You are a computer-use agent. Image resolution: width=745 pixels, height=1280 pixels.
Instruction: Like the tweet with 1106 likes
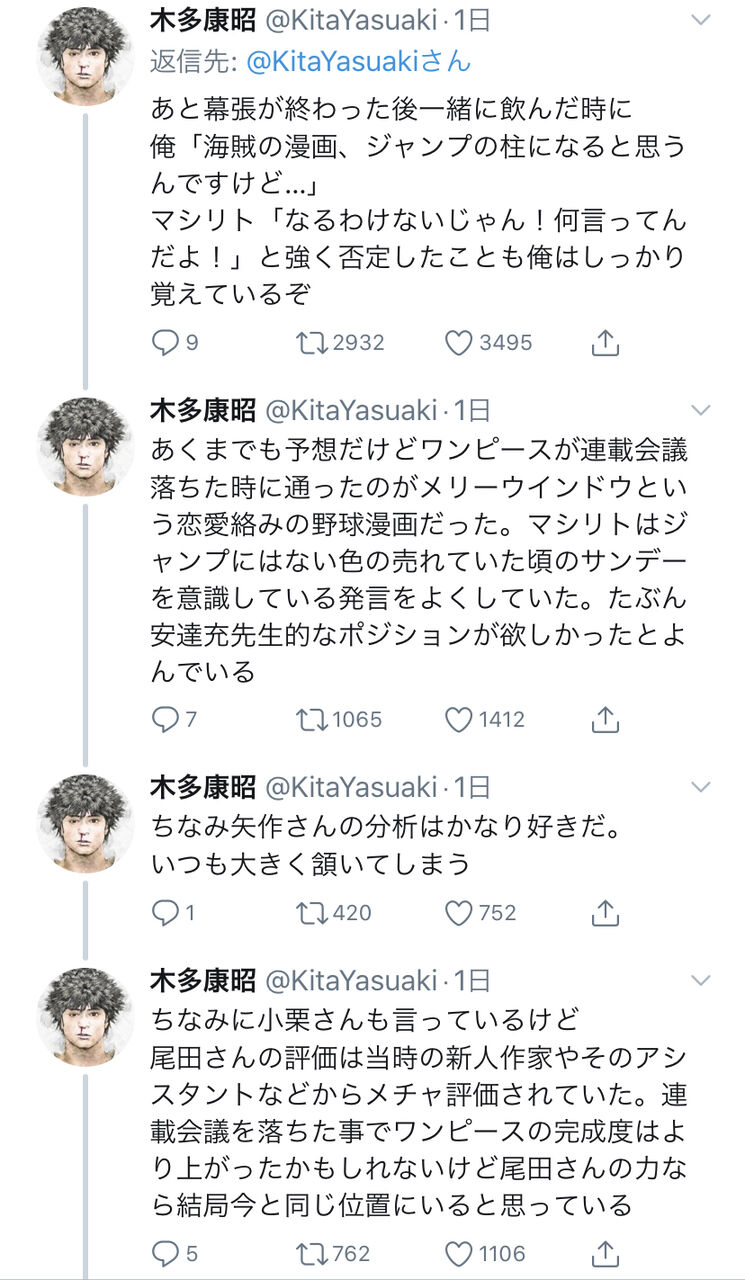coord(459,1253)
